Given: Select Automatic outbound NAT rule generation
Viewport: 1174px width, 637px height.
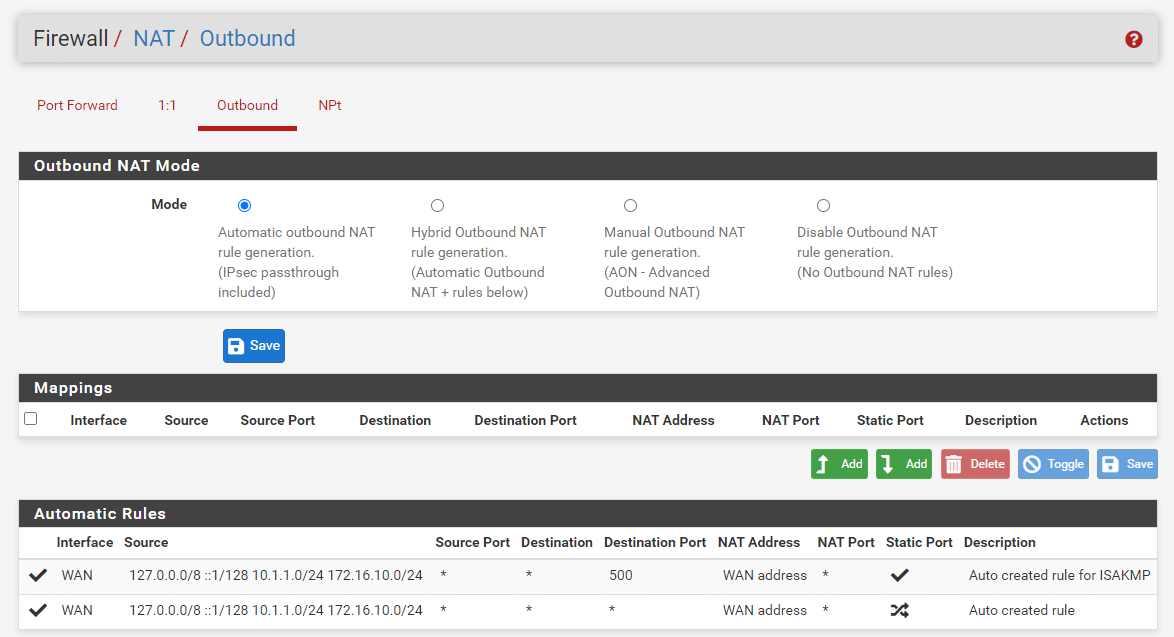Looking at the screenshot, I should pos(244,205).
